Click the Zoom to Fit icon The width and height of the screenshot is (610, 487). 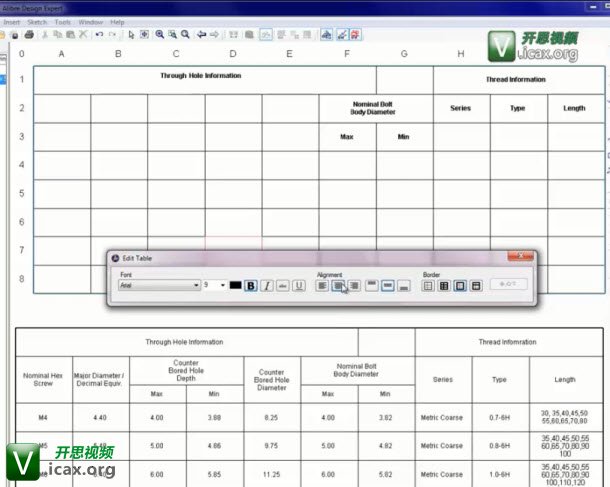pos(144,35)
